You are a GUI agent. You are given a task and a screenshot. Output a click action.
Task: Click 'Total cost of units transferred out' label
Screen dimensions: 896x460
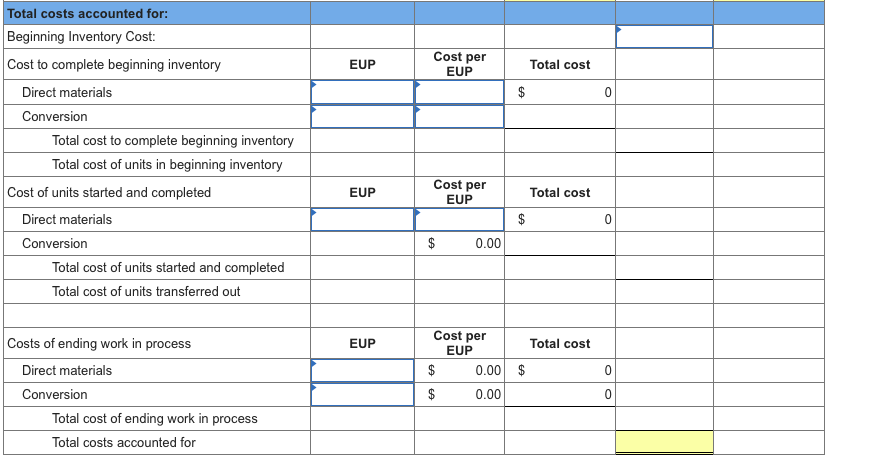[x=146, y=291]
